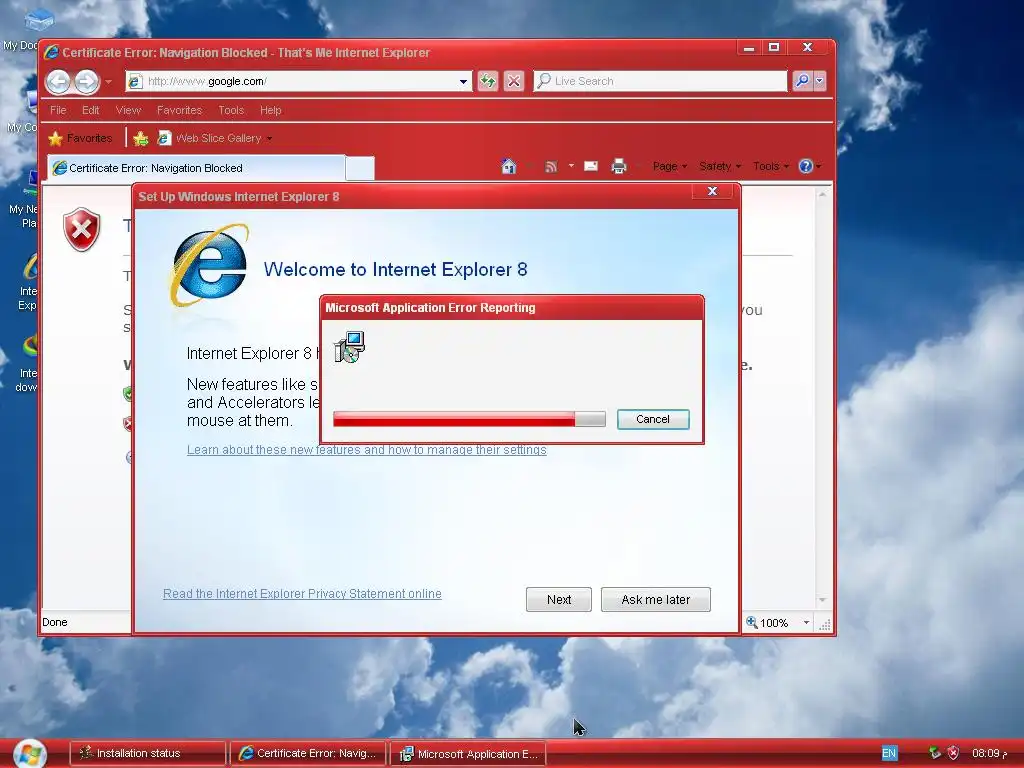Click the Error Reporting dialog title bar
The image size is (1024, 768).
[x=512, y=308]
